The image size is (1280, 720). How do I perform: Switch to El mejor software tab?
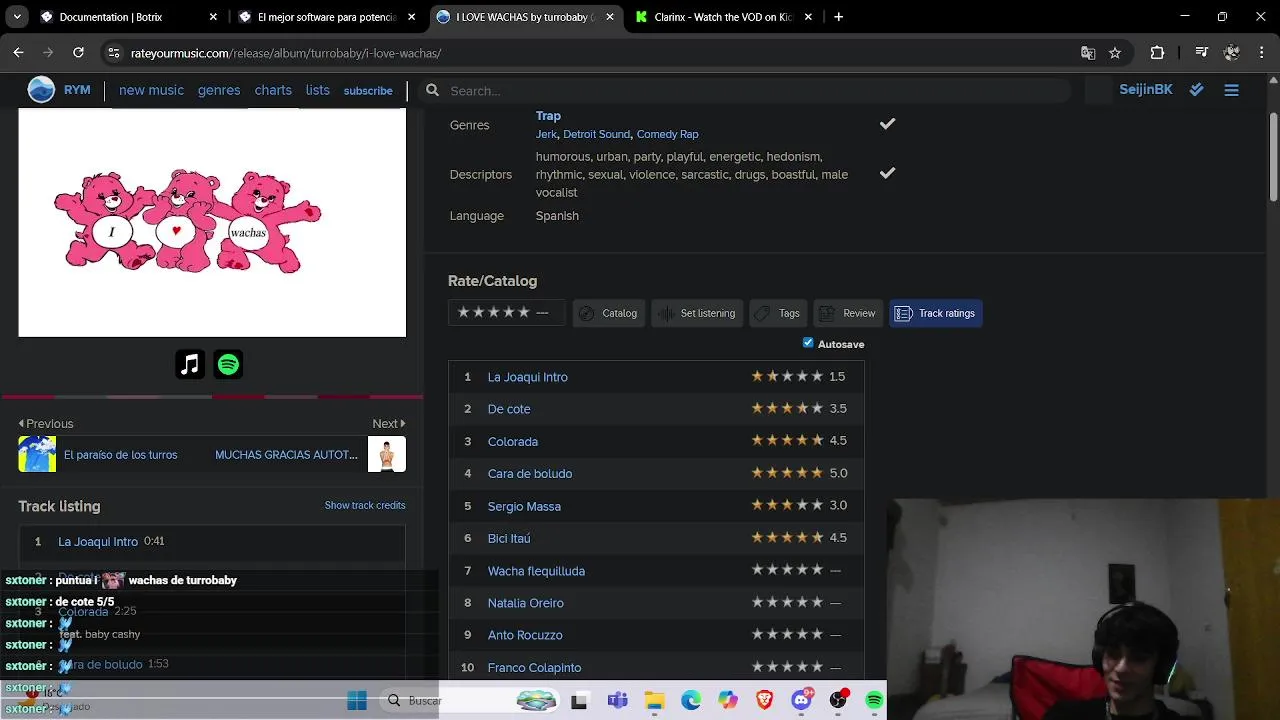coord(327,17)
